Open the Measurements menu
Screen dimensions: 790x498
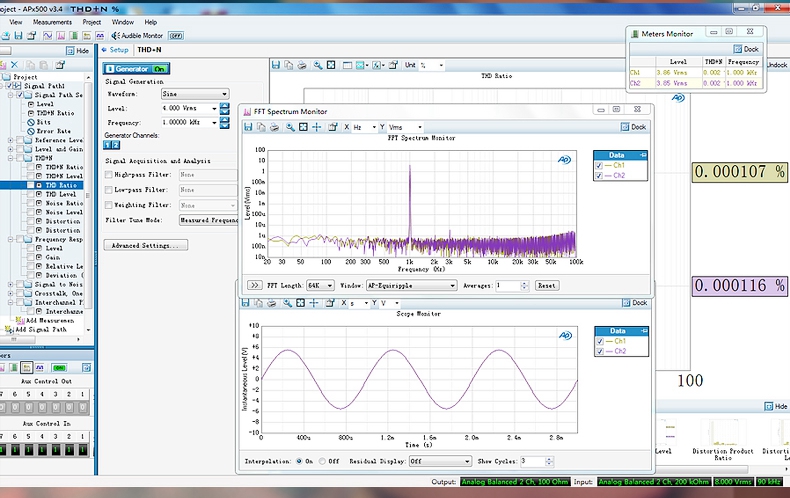[x=52, y=21]
